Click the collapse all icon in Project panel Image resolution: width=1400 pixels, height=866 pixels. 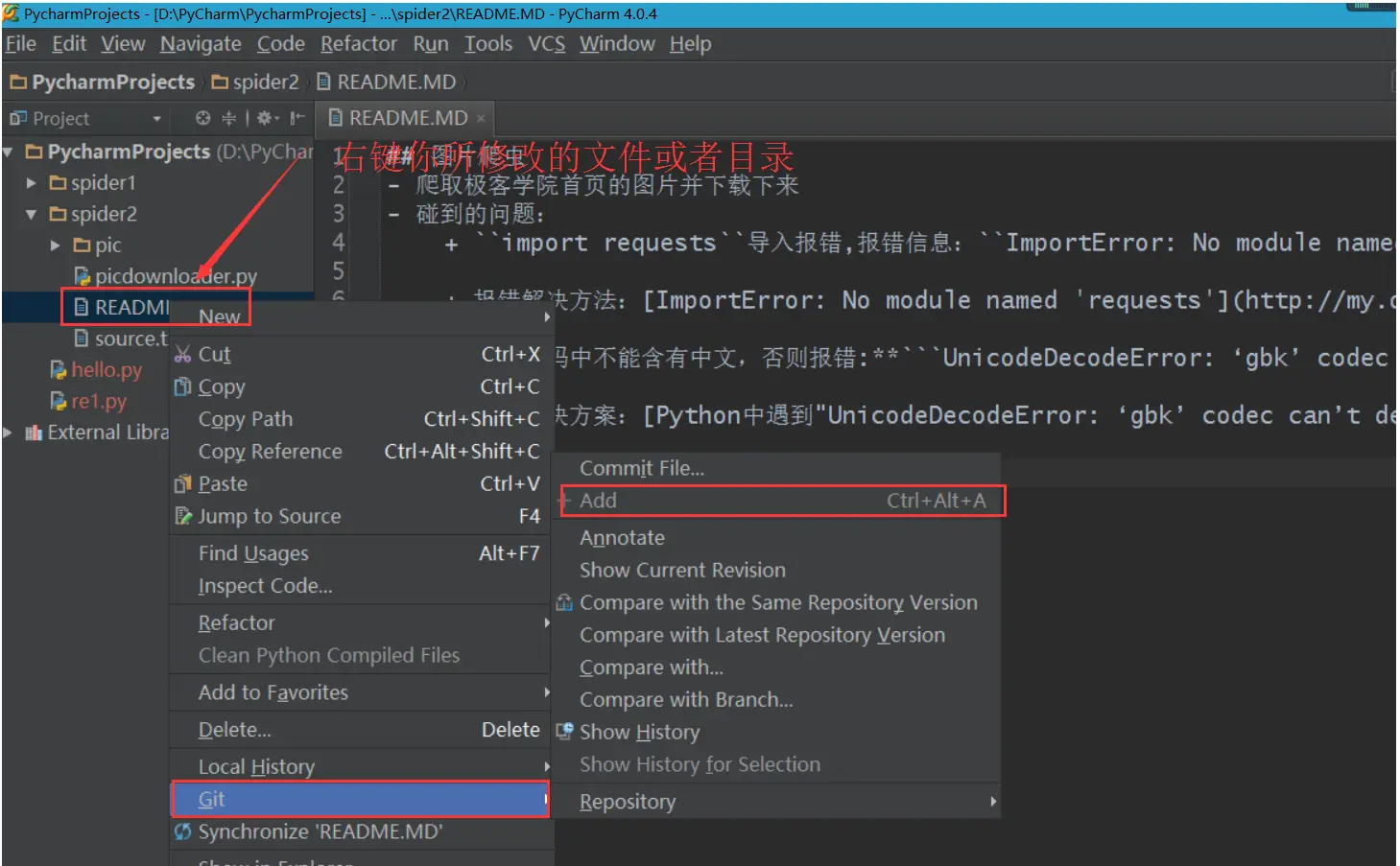coord(228,118)
